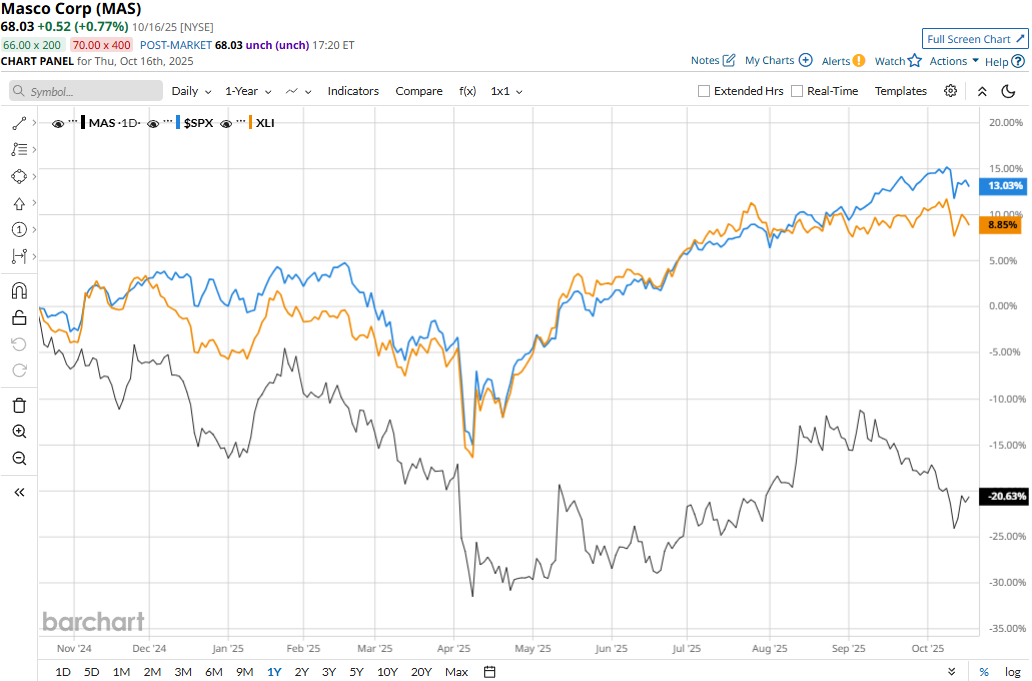This screenshot has width=1032, height=681.
Task: Open Templates menu
Action: click(x=900, y=91)
